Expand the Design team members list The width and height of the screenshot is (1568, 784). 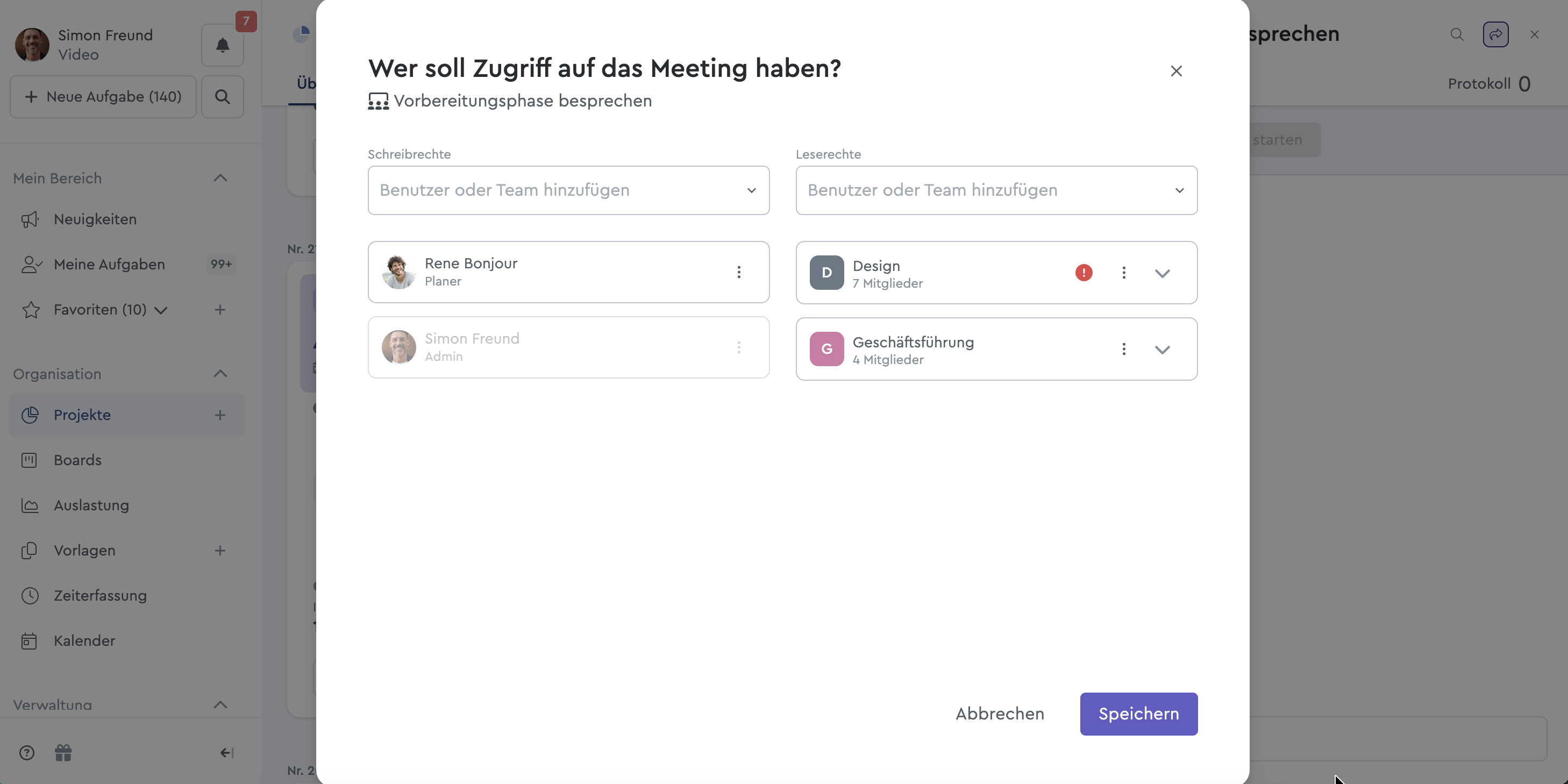coord(1162,273)
